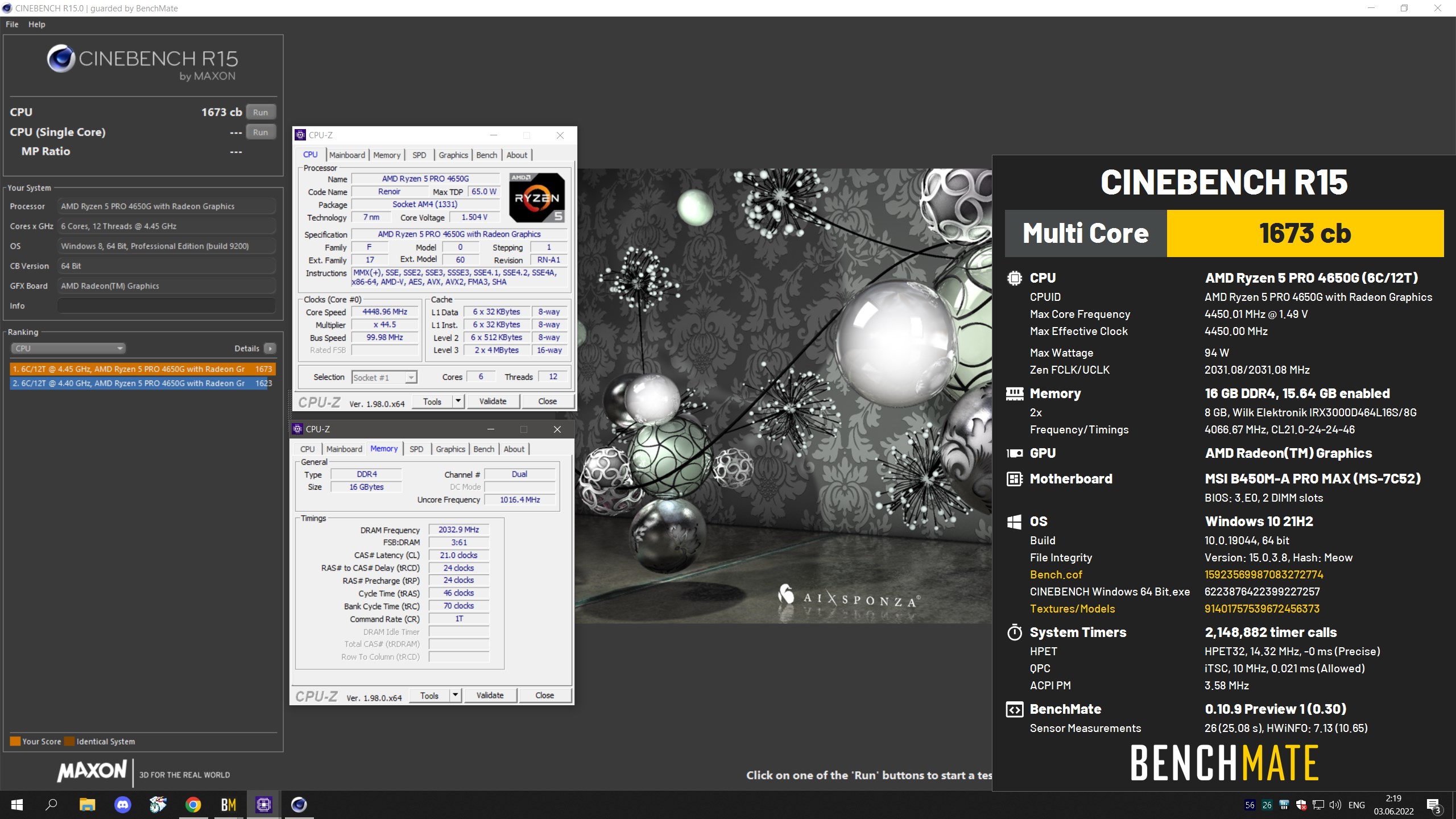Select the 1673 score ranking entry
The width and height of the screenshot is (1456, 819).
coord(143,369)
